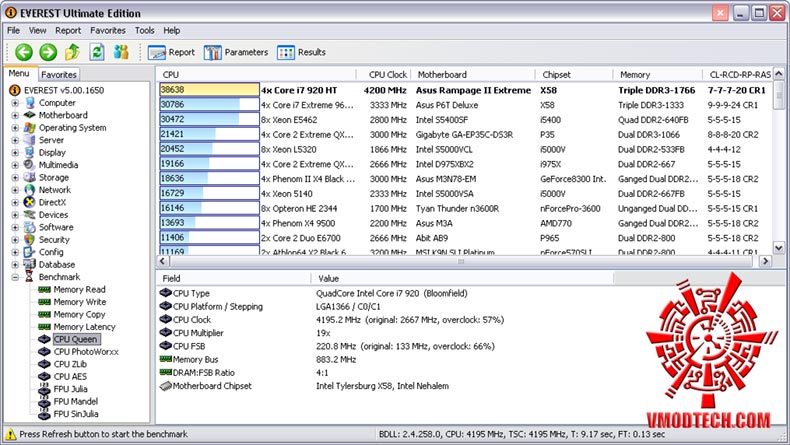Expand the Operating System tree node
Screen dimensions: 790x445
point(15,128)
